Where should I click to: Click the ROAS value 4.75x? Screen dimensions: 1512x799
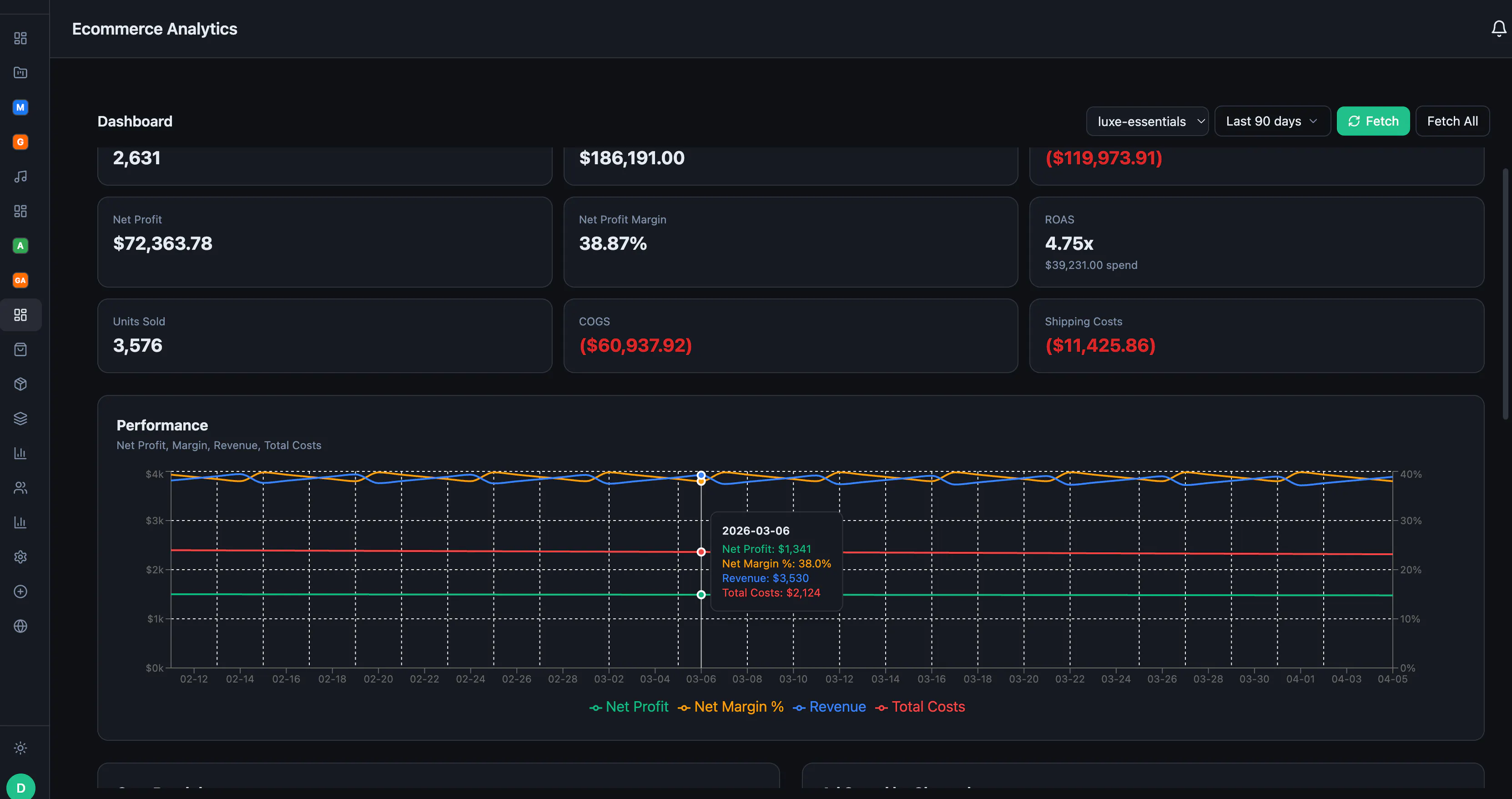coord(1069,243)
